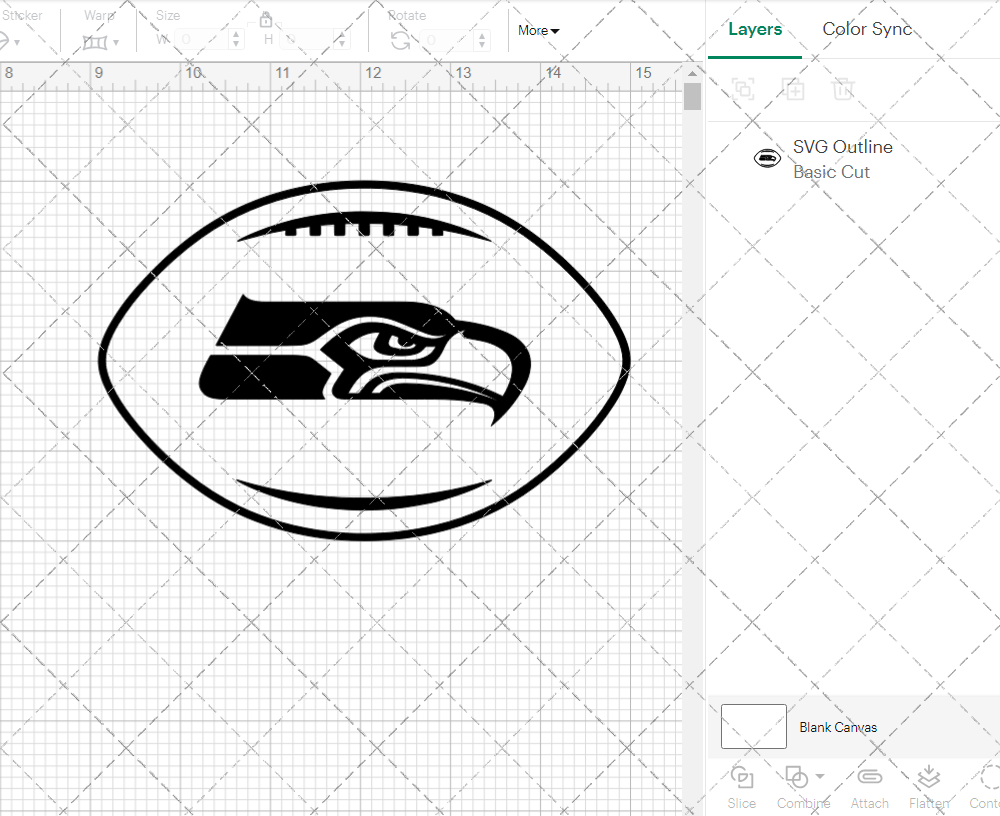1000x816 pixels.
Task: Select the Layers tab
Action: [x=755, y=29]
